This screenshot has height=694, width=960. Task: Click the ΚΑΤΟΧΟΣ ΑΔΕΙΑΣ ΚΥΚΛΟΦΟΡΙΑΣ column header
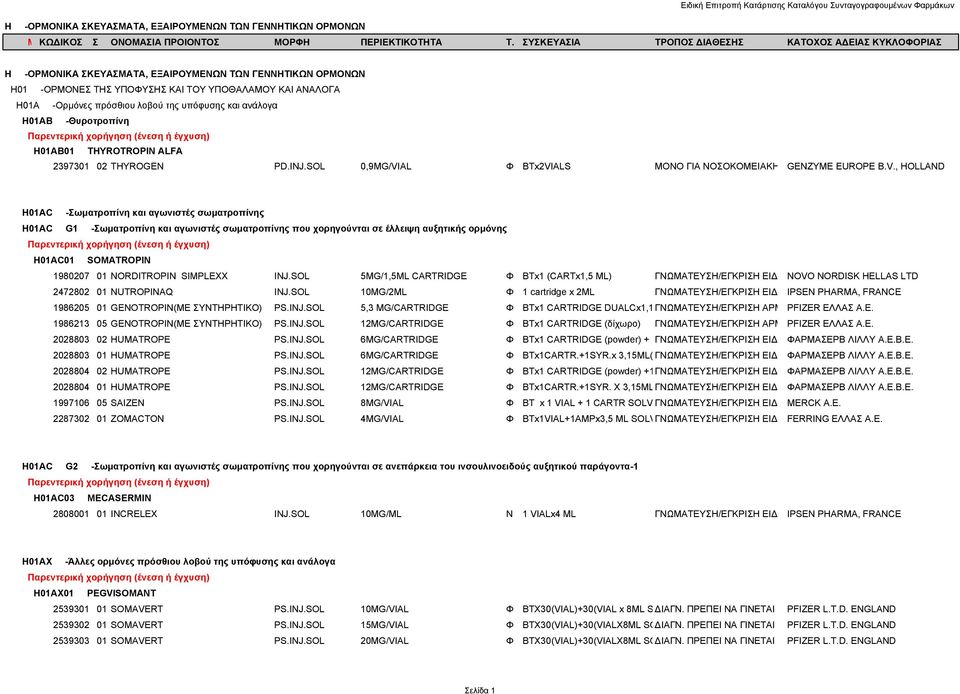[x=864, y=42]
